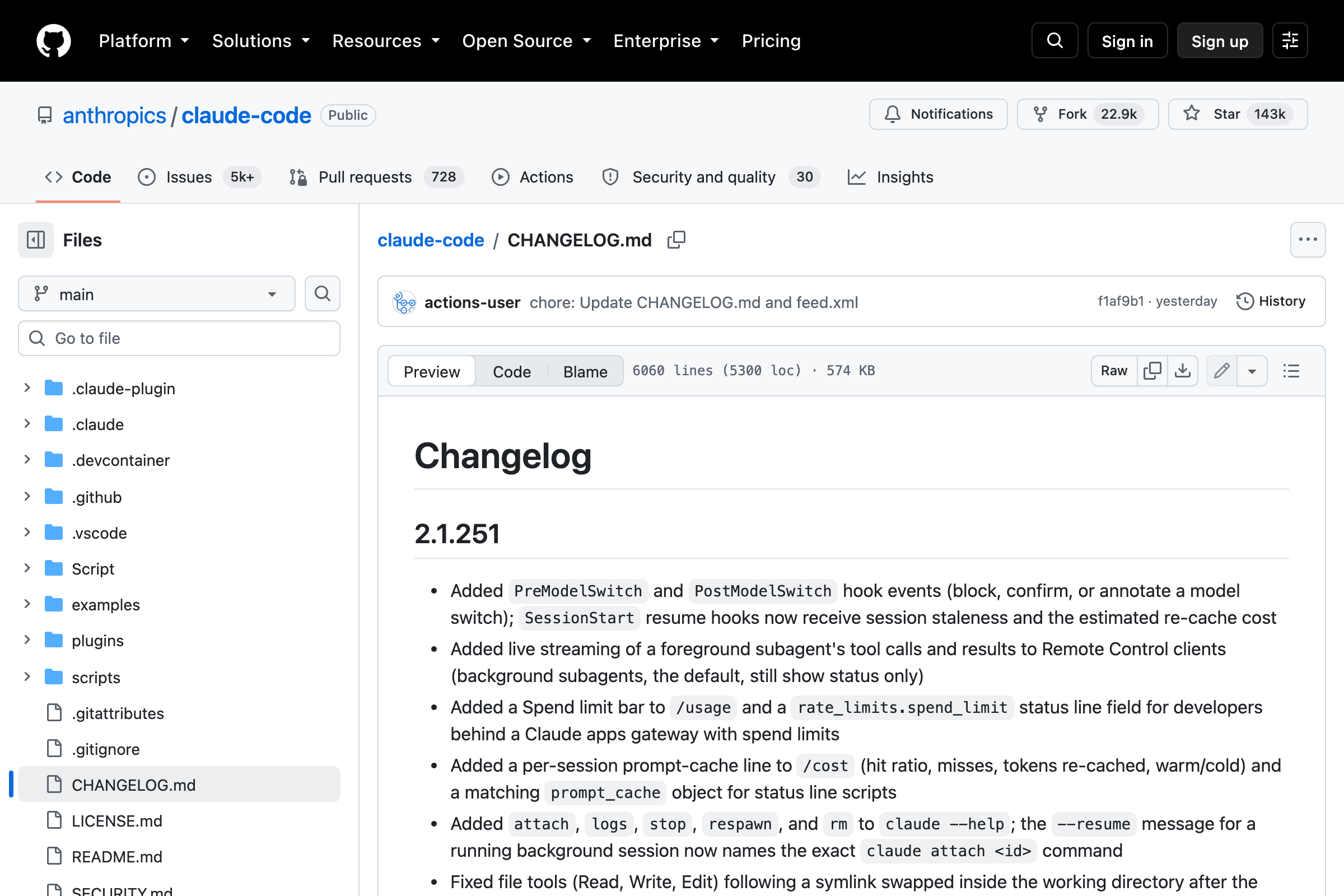Expand the plugins folder
Viewport: 1344px width, 896px height.
[27, 641]
